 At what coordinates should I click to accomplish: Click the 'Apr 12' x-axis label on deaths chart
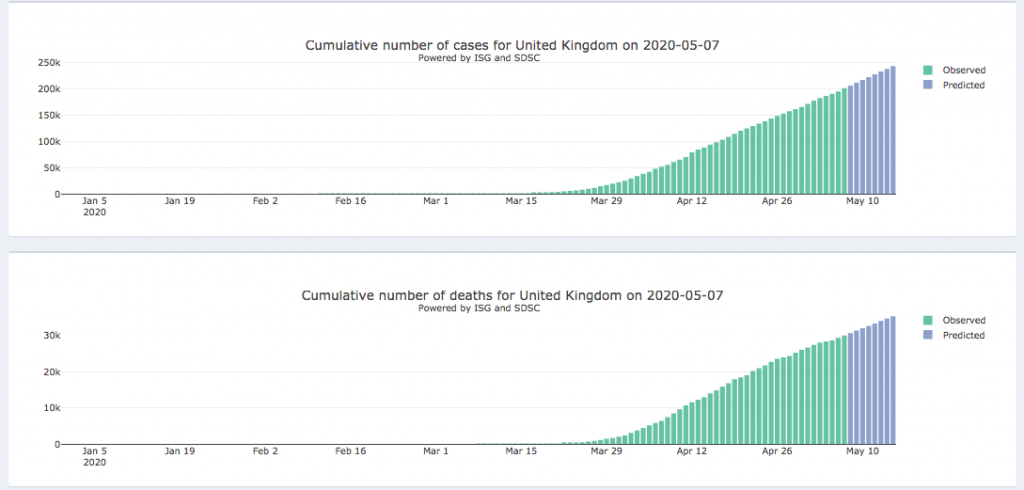point(691,451)
